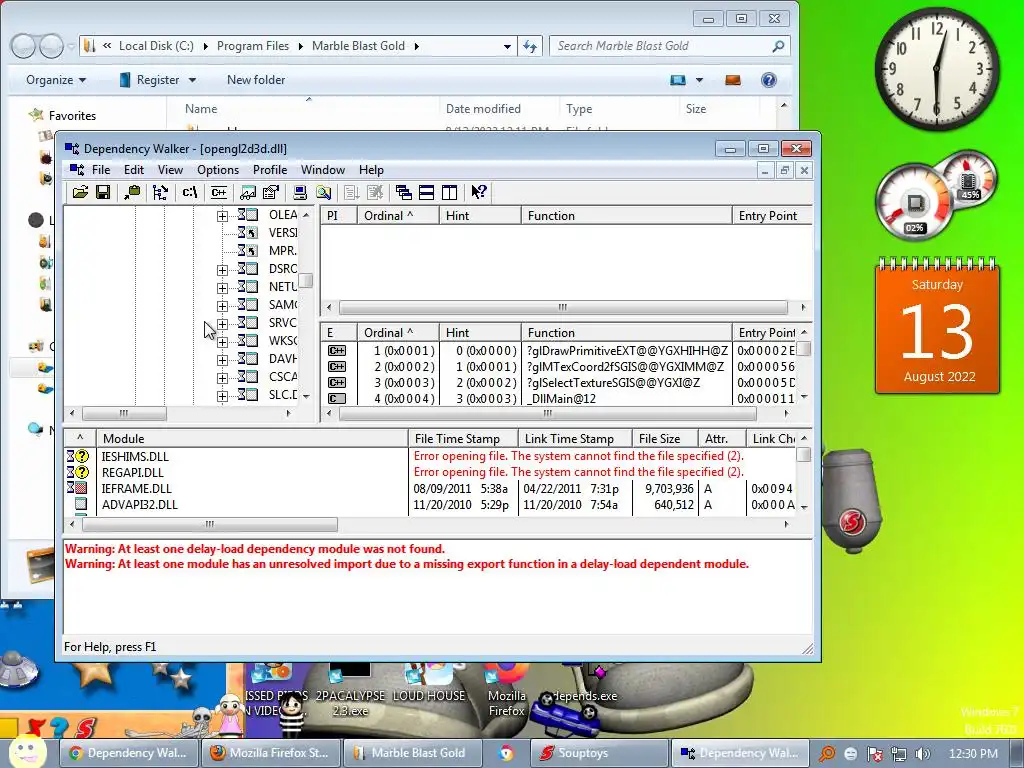1024x768 pixels.
Task: Sort by Link Time Stamp column
Action: tap(575, 439)
